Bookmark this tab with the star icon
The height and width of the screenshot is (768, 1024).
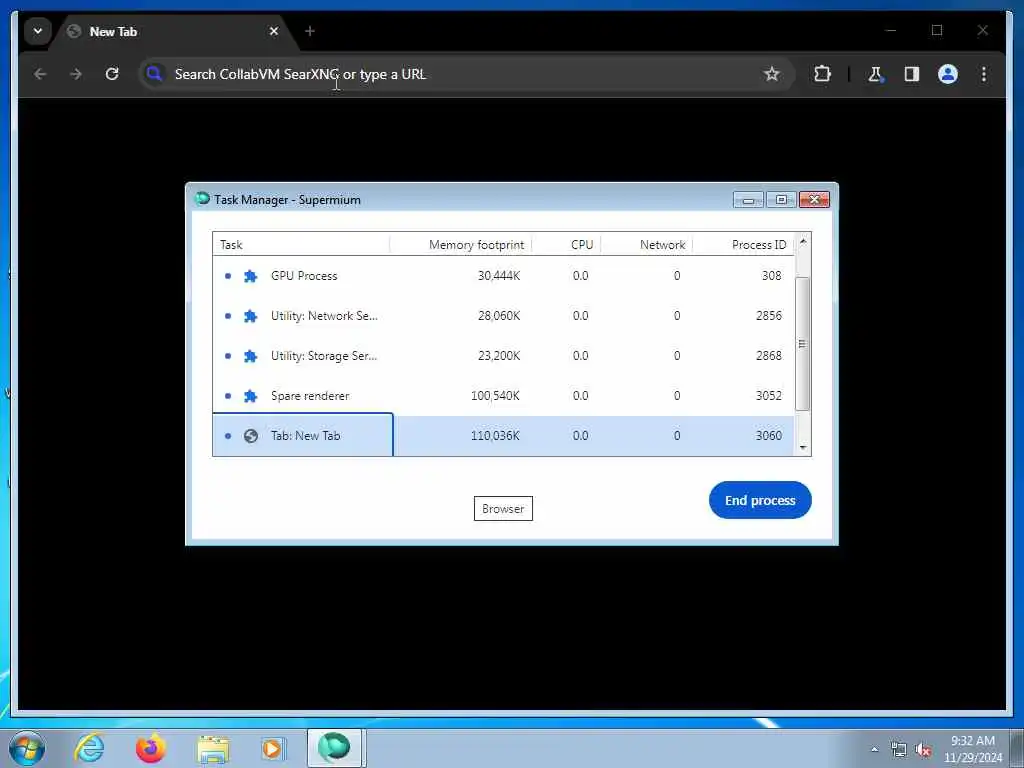(771, 74)
